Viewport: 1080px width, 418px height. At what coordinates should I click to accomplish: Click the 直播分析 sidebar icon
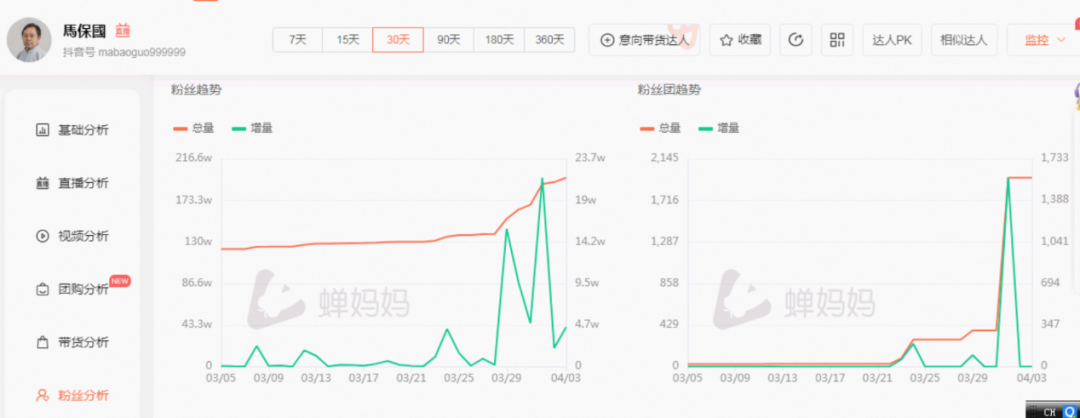pos(43,183)
